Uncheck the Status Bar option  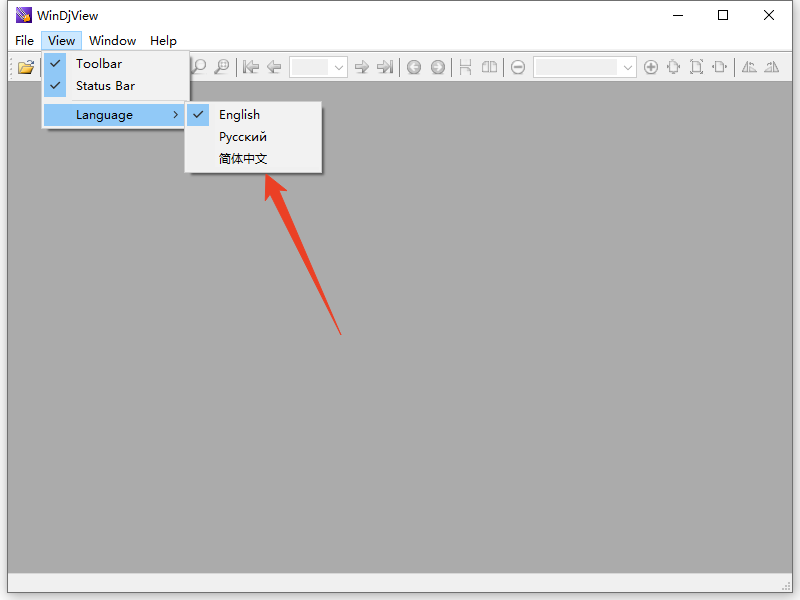105,86
